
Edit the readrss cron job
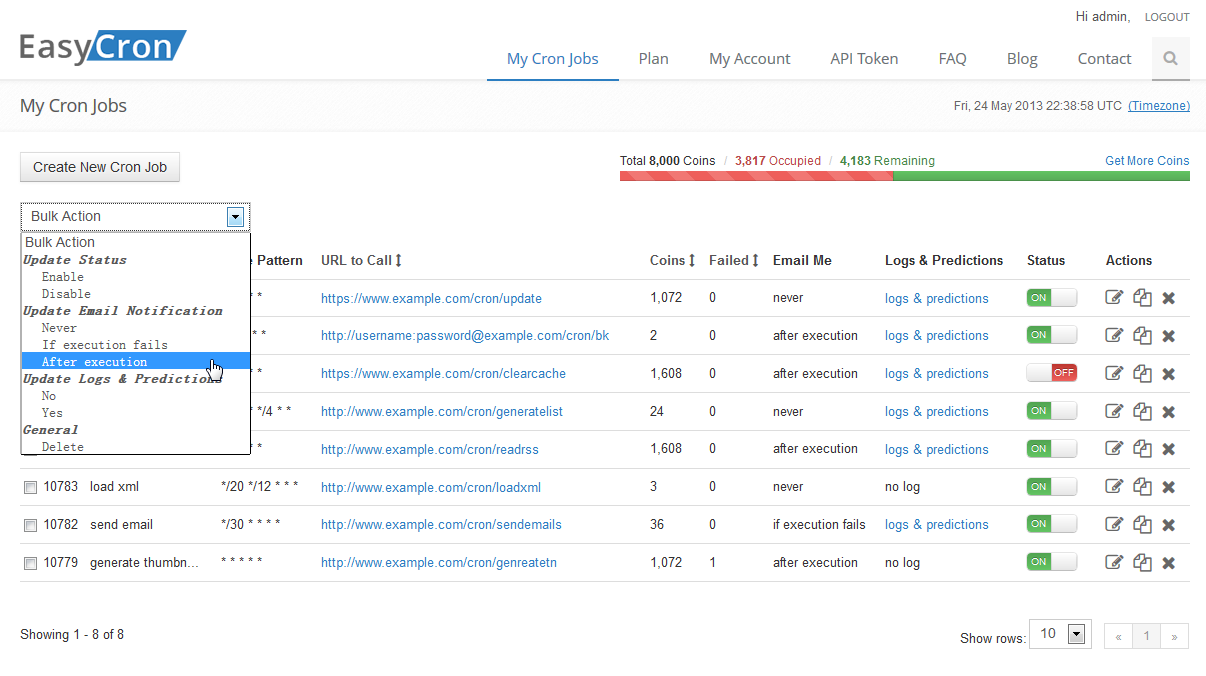click(1114, 449)
